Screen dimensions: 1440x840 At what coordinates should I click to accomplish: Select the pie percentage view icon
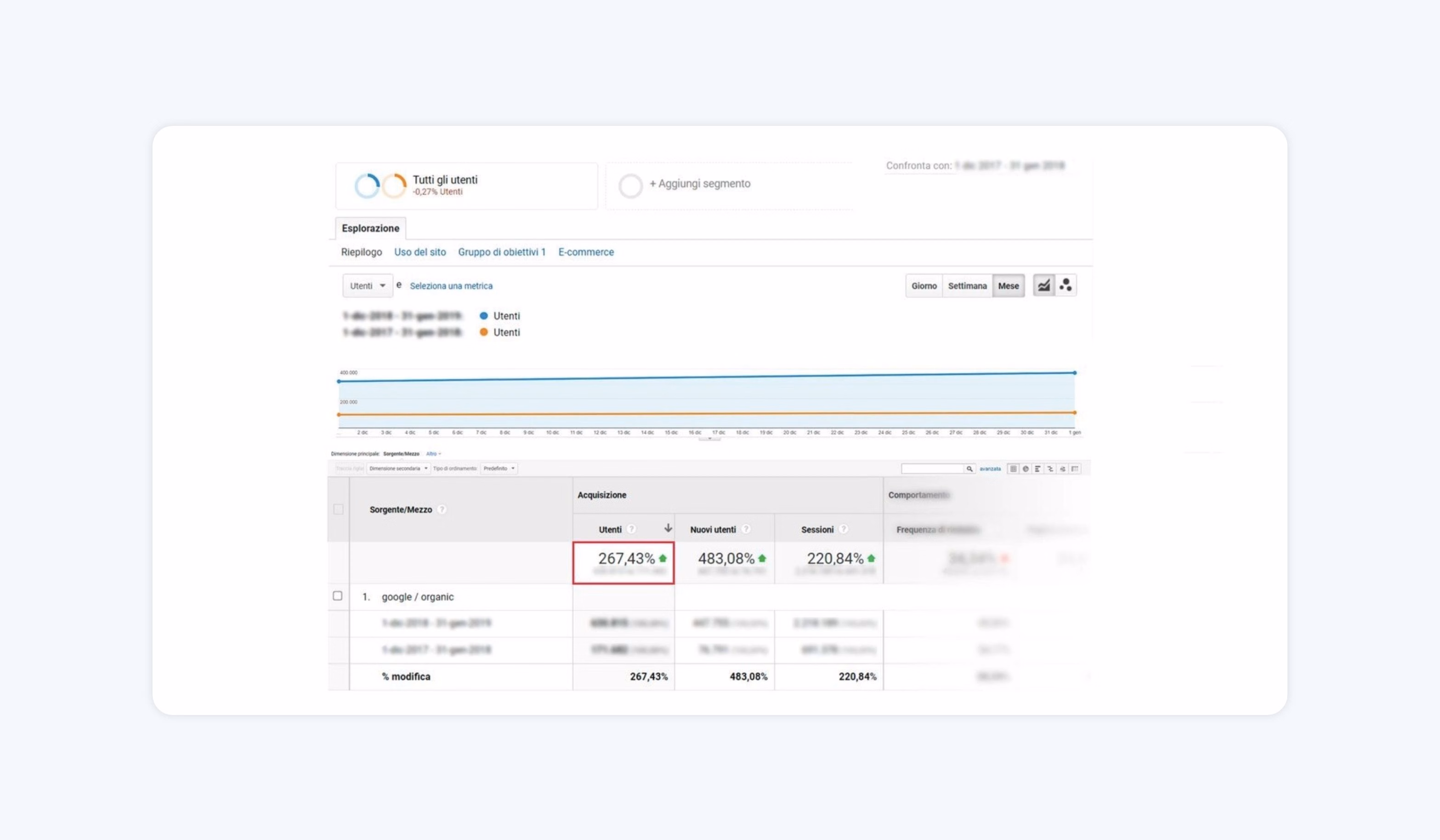[x=1025, y=469]
